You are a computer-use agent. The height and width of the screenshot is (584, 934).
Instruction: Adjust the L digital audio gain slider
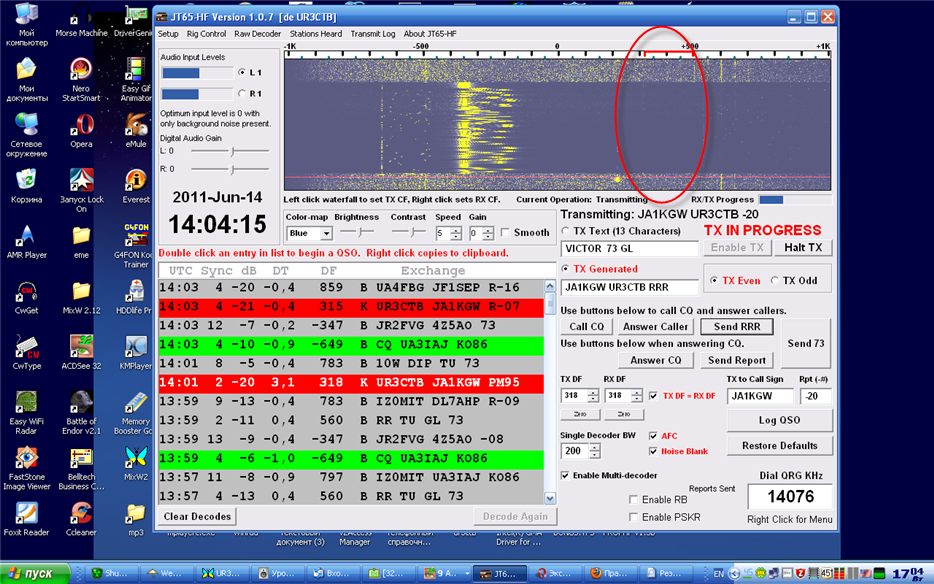[230, 151]
